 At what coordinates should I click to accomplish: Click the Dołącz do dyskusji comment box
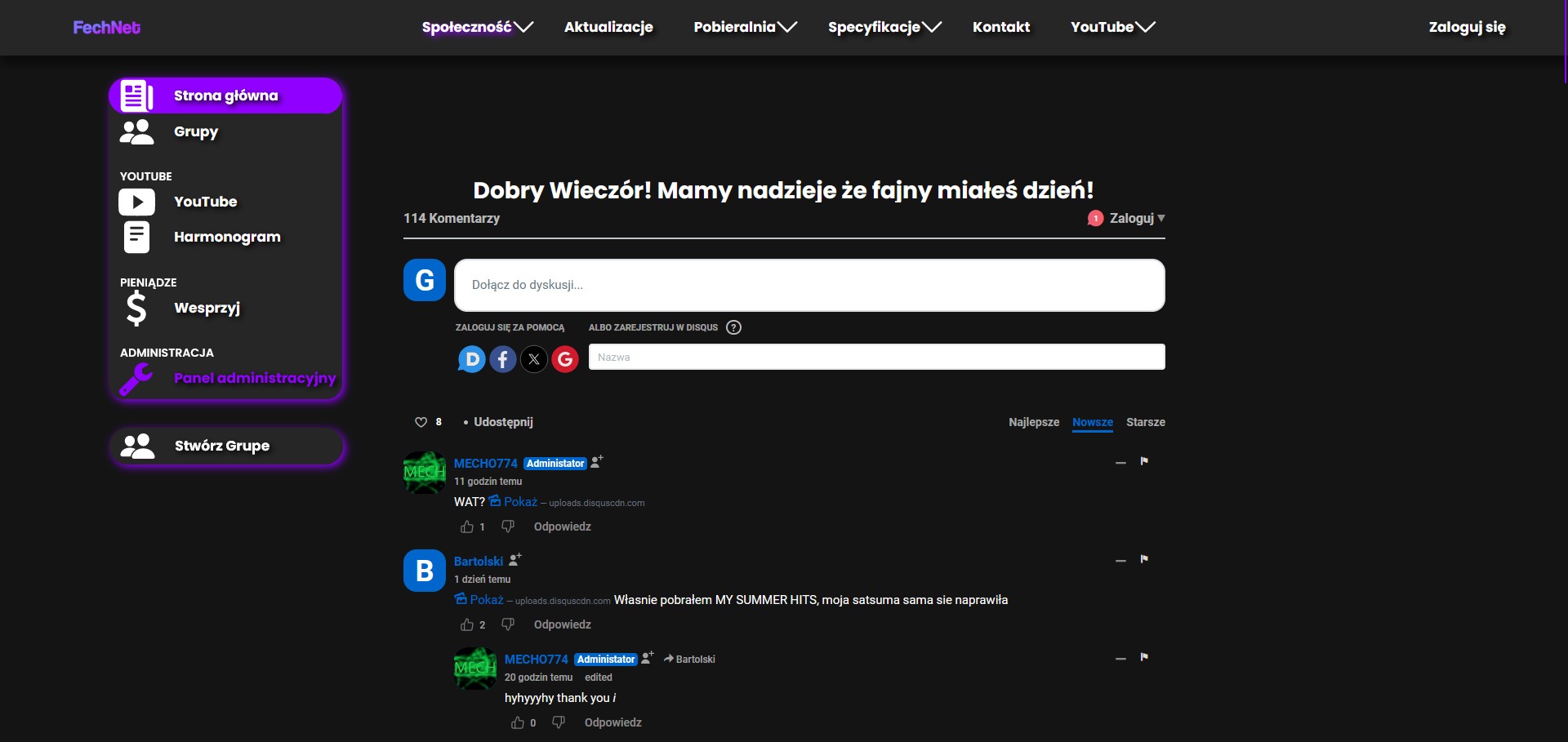coord(808,285)
